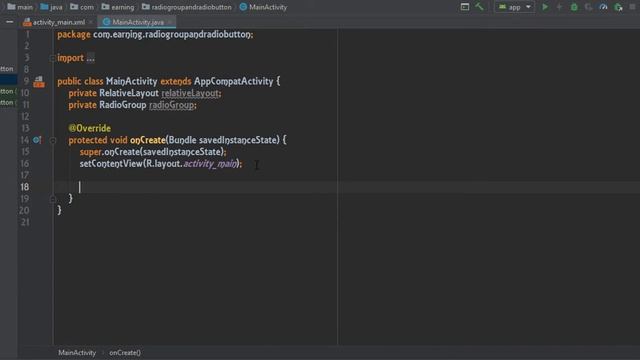The image size is (640, 360).
Task: Click the RadioGroup type on line 11
Action: [122, 105]
